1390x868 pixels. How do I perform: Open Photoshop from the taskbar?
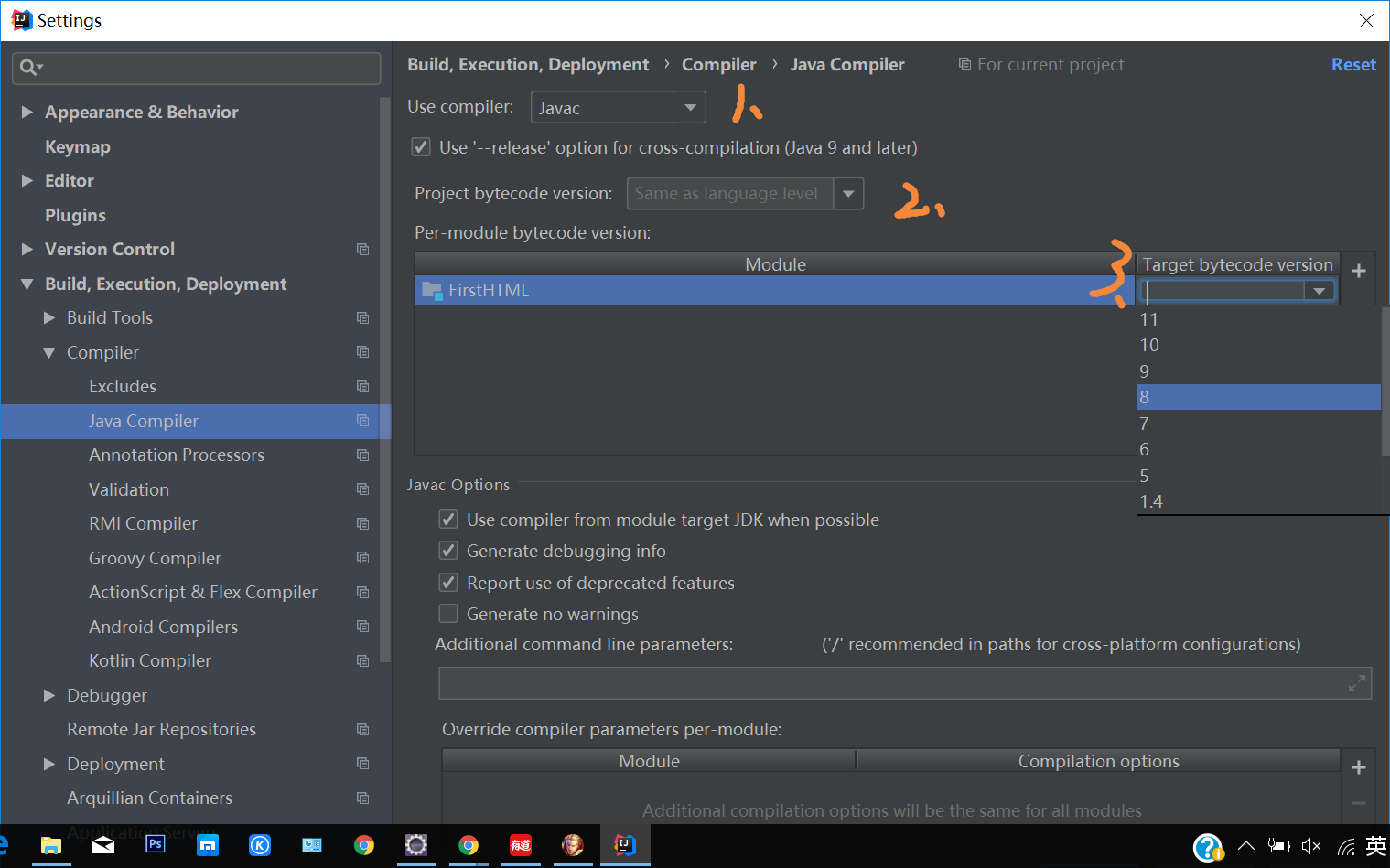point(156,844)
